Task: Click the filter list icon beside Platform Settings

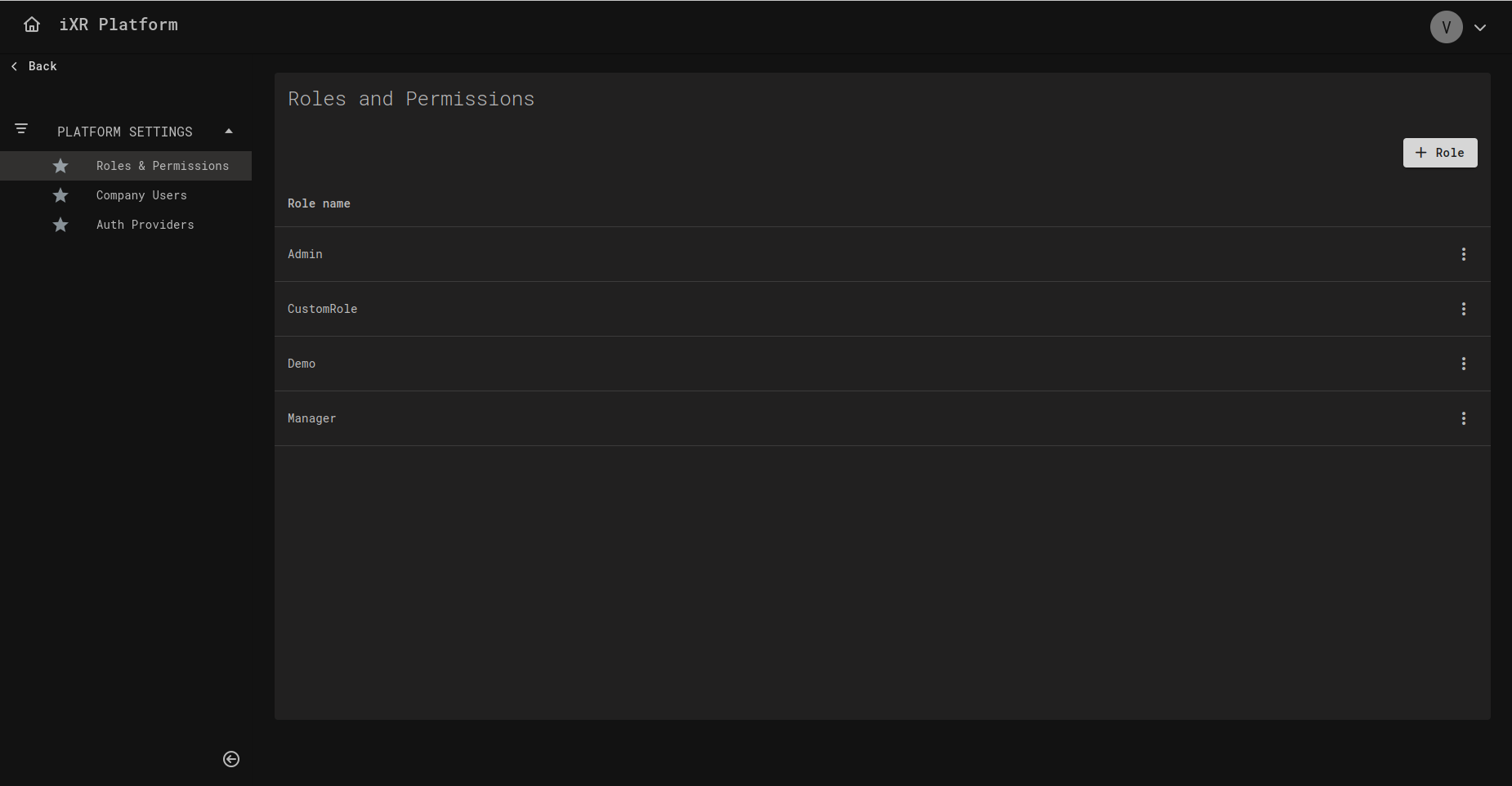Action: (x=21, y=129)
